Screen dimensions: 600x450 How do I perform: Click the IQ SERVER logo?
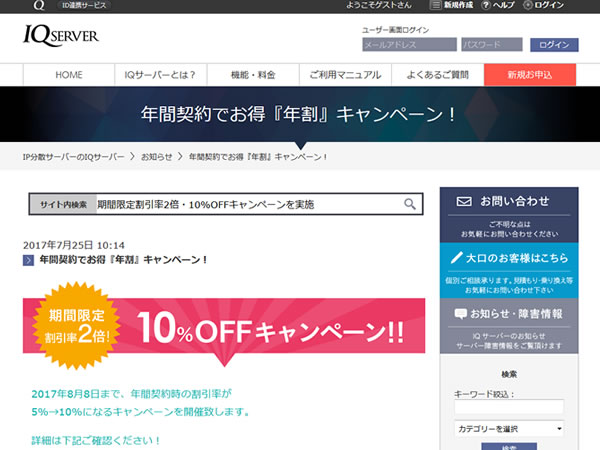61,36
